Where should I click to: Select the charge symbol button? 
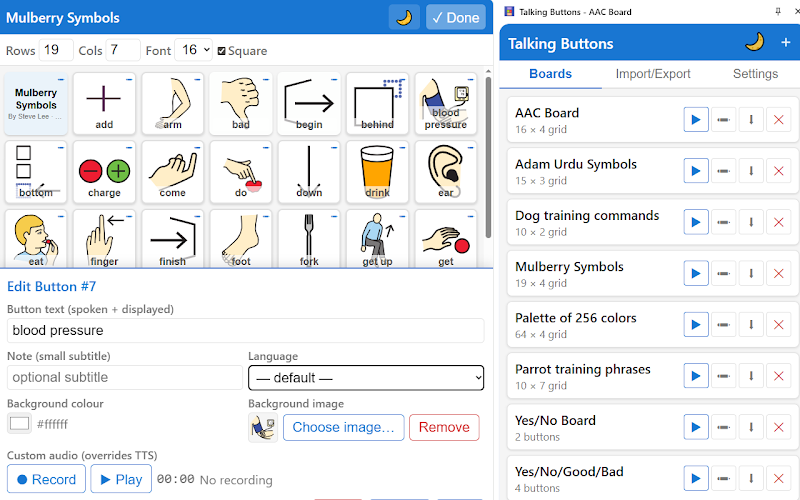(104, 172)
